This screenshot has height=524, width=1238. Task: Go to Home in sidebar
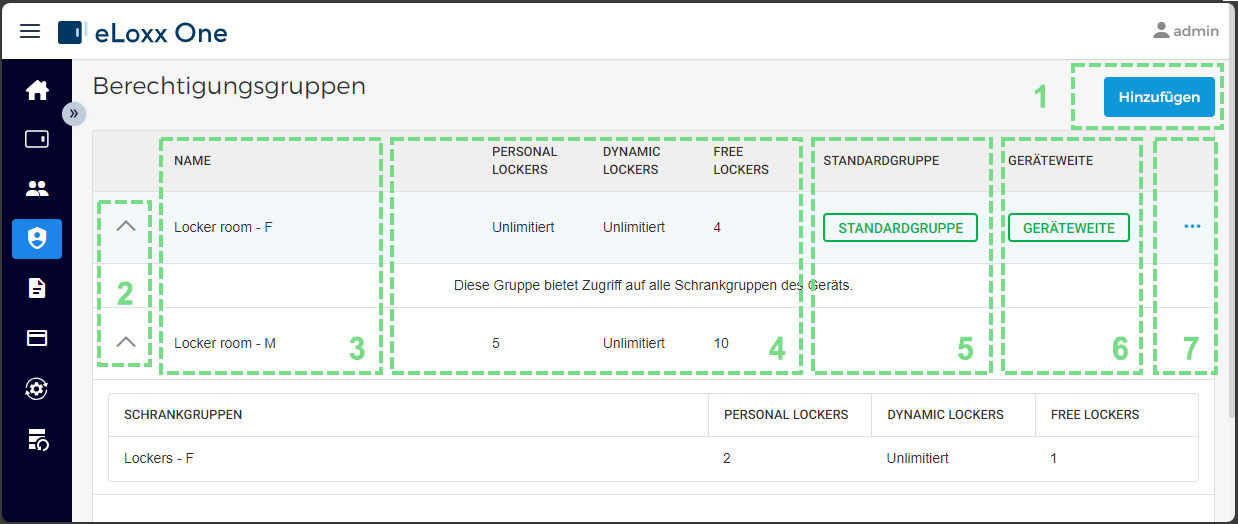(37, 90)
